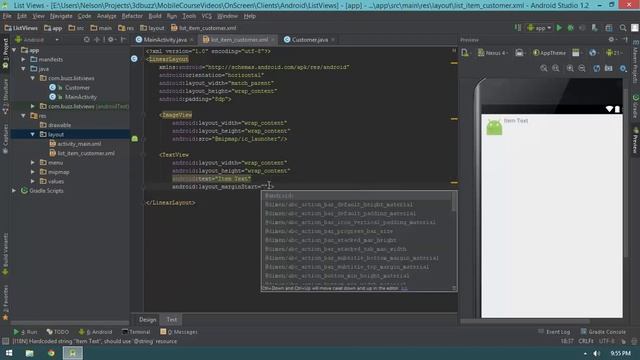The image size is (640, 360).
Task: Open AppTheme selector dropdown
Action: tap(549, 53)
